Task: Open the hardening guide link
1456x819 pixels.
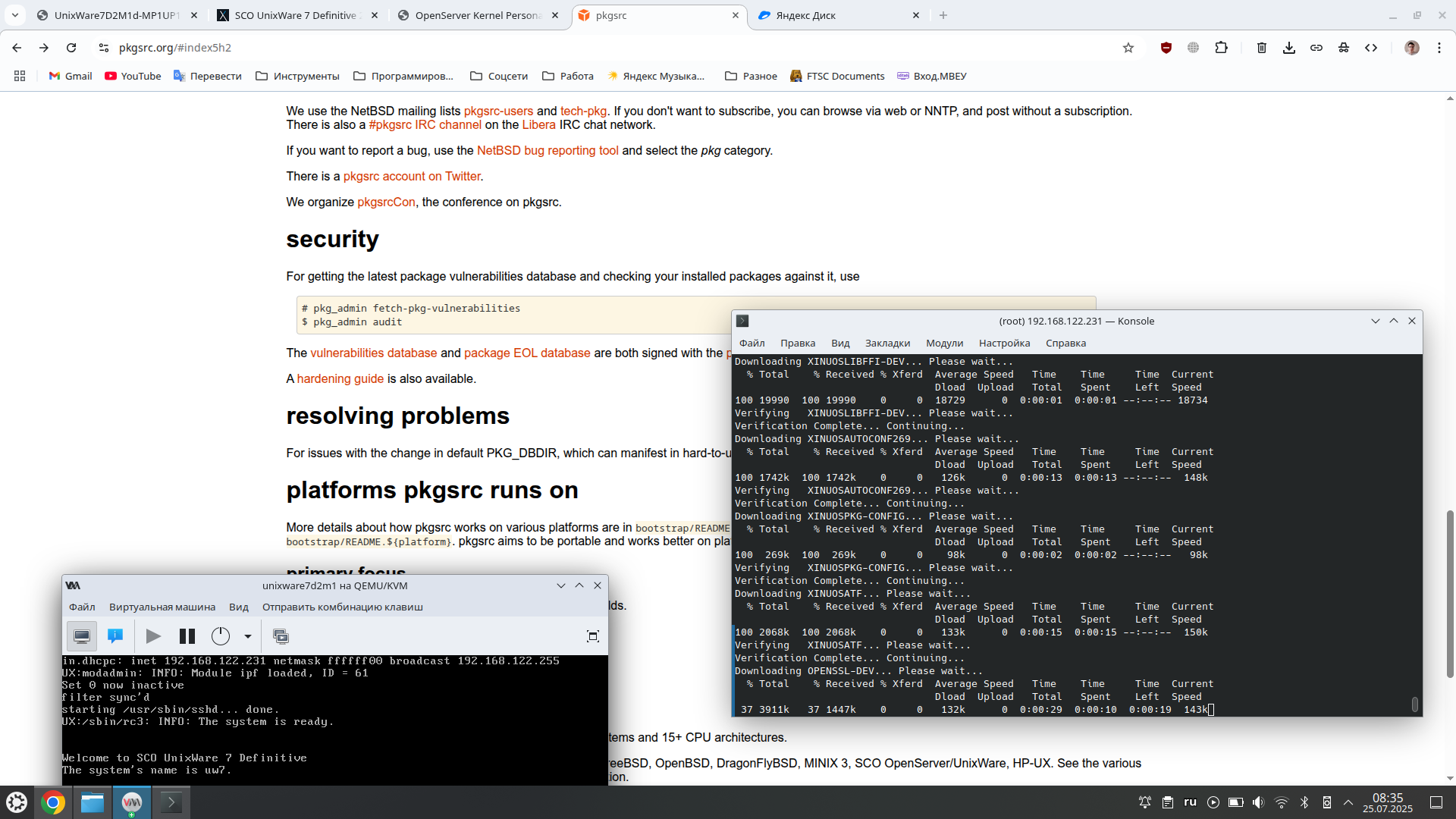Action: click(340, 378)
